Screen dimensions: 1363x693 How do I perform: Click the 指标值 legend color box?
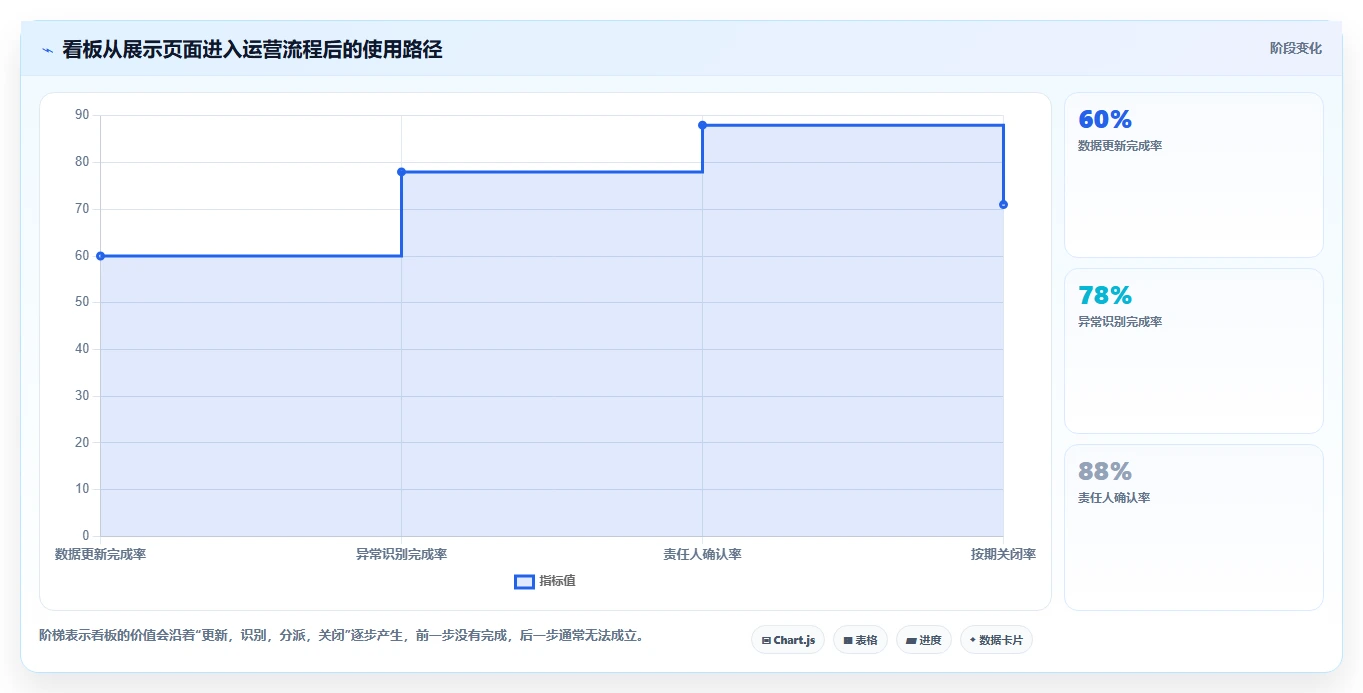coord(524,582)
